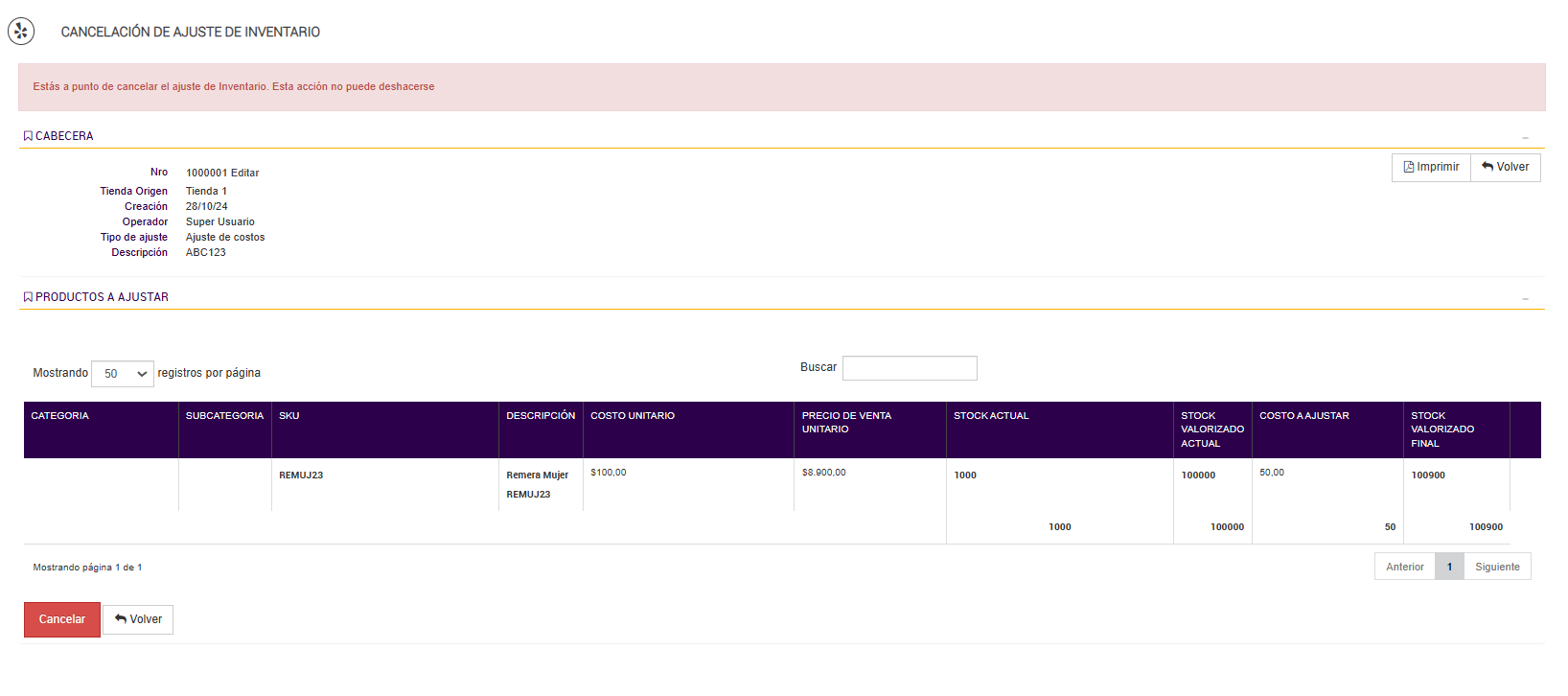Sort by the CATEGORIA column header
The height and width of the screenshot is (696, 1568).
coord(101,429)
